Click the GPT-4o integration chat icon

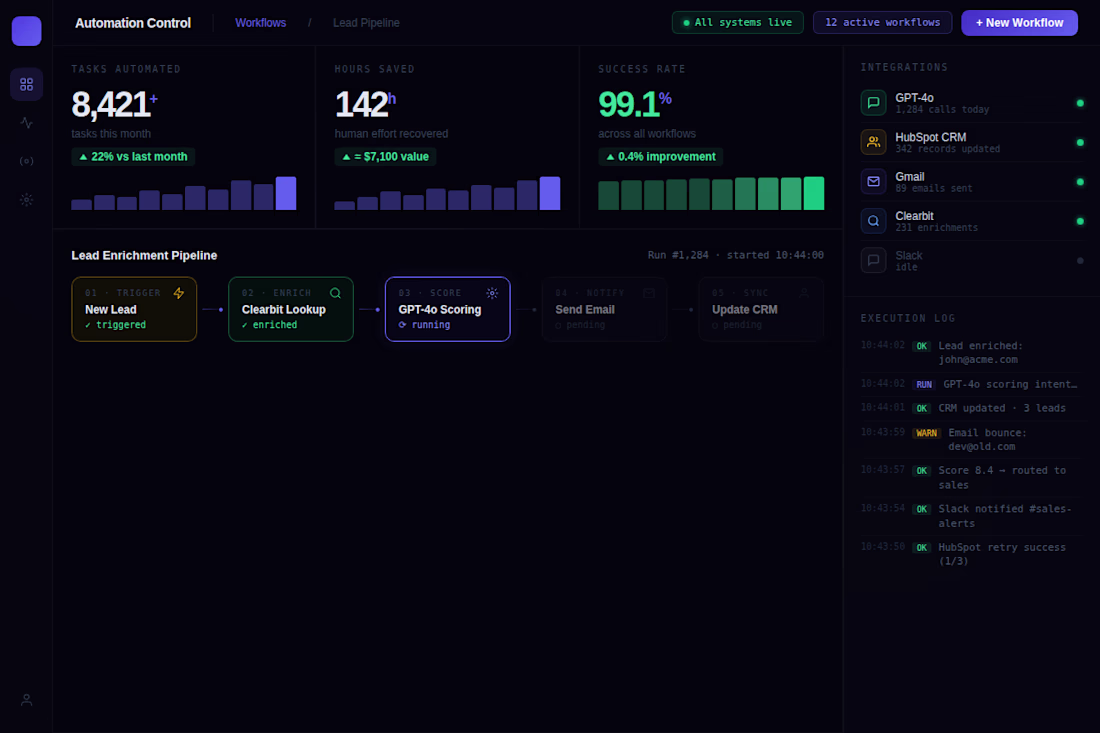[873, 102]
